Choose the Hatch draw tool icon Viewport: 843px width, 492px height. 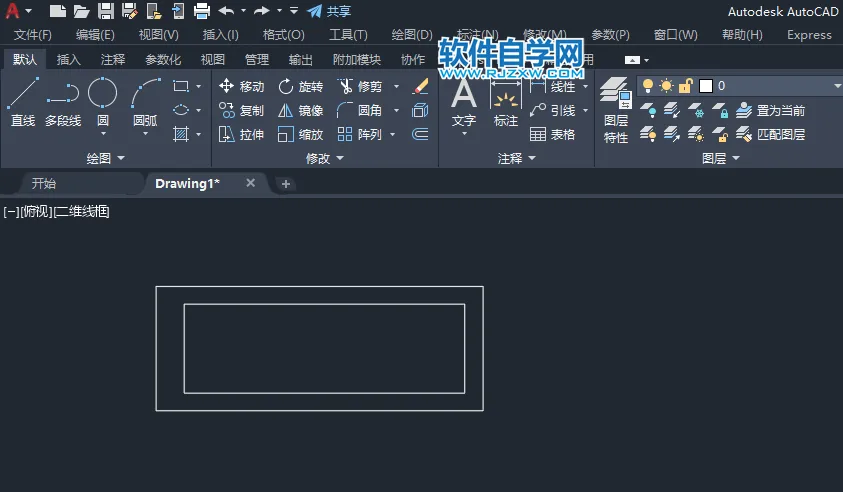[181, 134]
